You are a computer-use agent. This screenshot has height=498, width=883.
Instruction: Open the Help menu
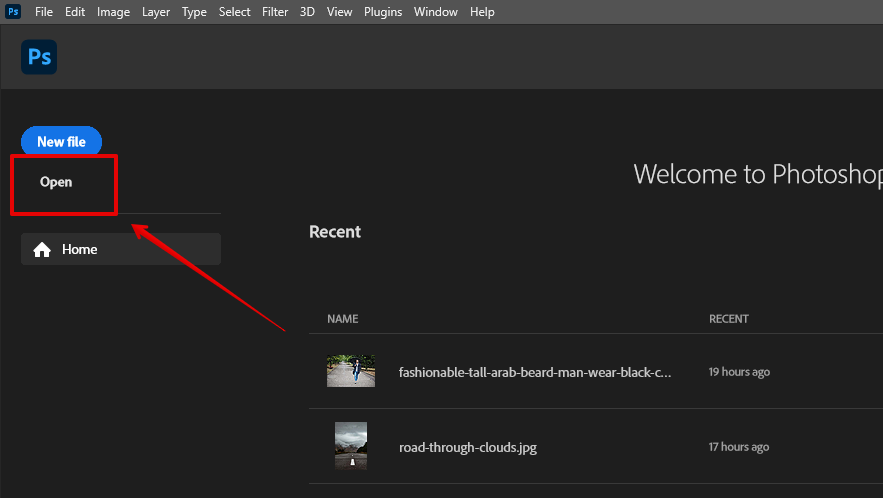point(482,12)
